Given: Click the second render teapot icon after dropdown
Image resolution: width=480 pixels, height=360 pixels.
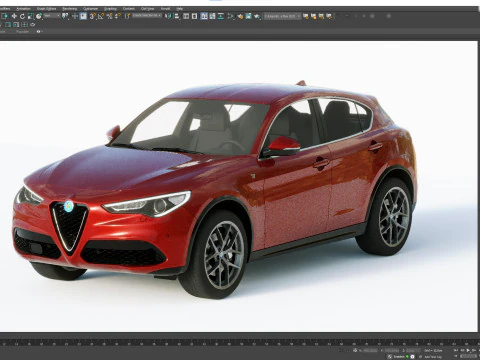Looking at the screenshot, I should (x=314, y=16).
